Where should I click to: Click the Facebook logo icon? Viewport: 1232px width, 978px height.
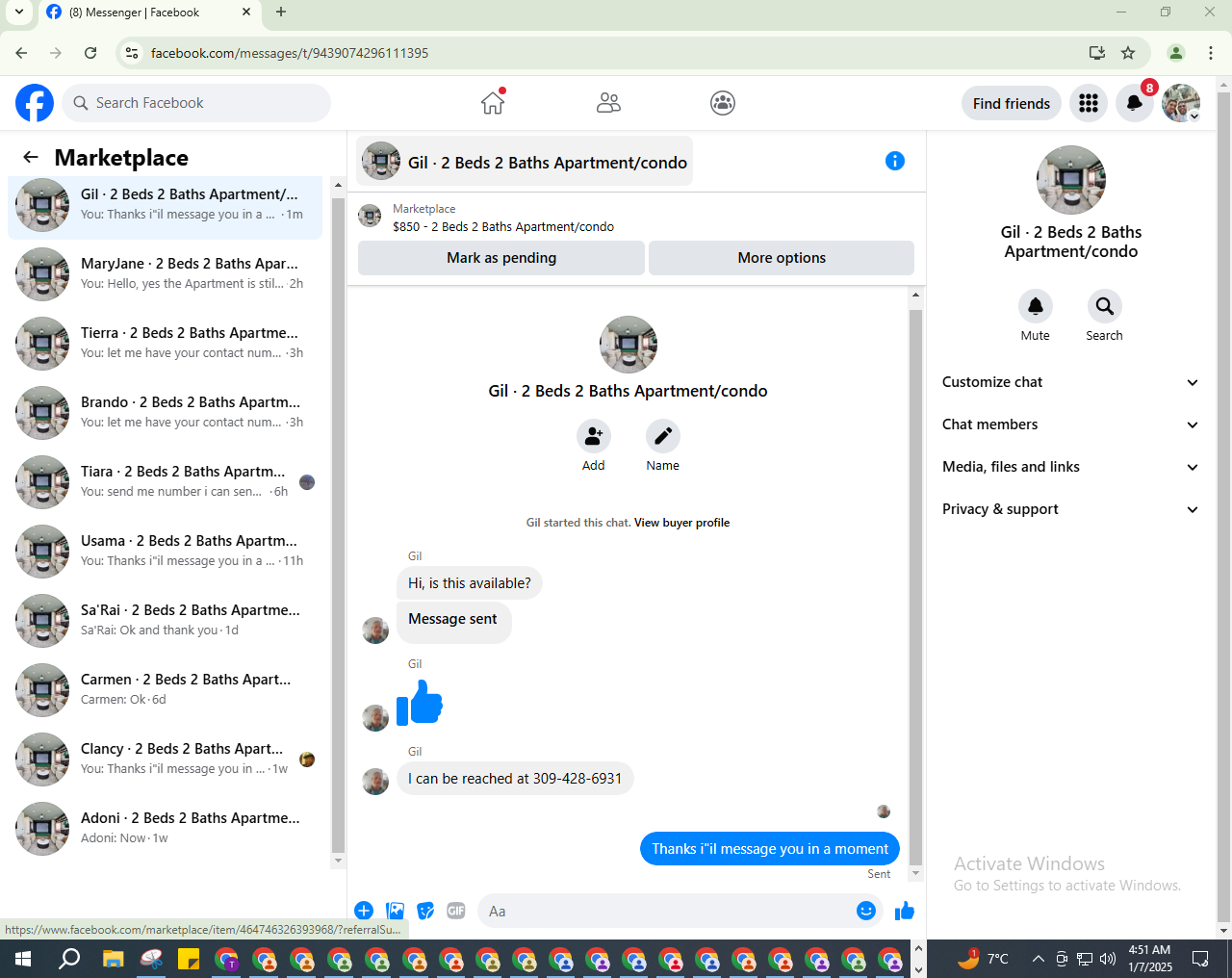click(35, 103)
